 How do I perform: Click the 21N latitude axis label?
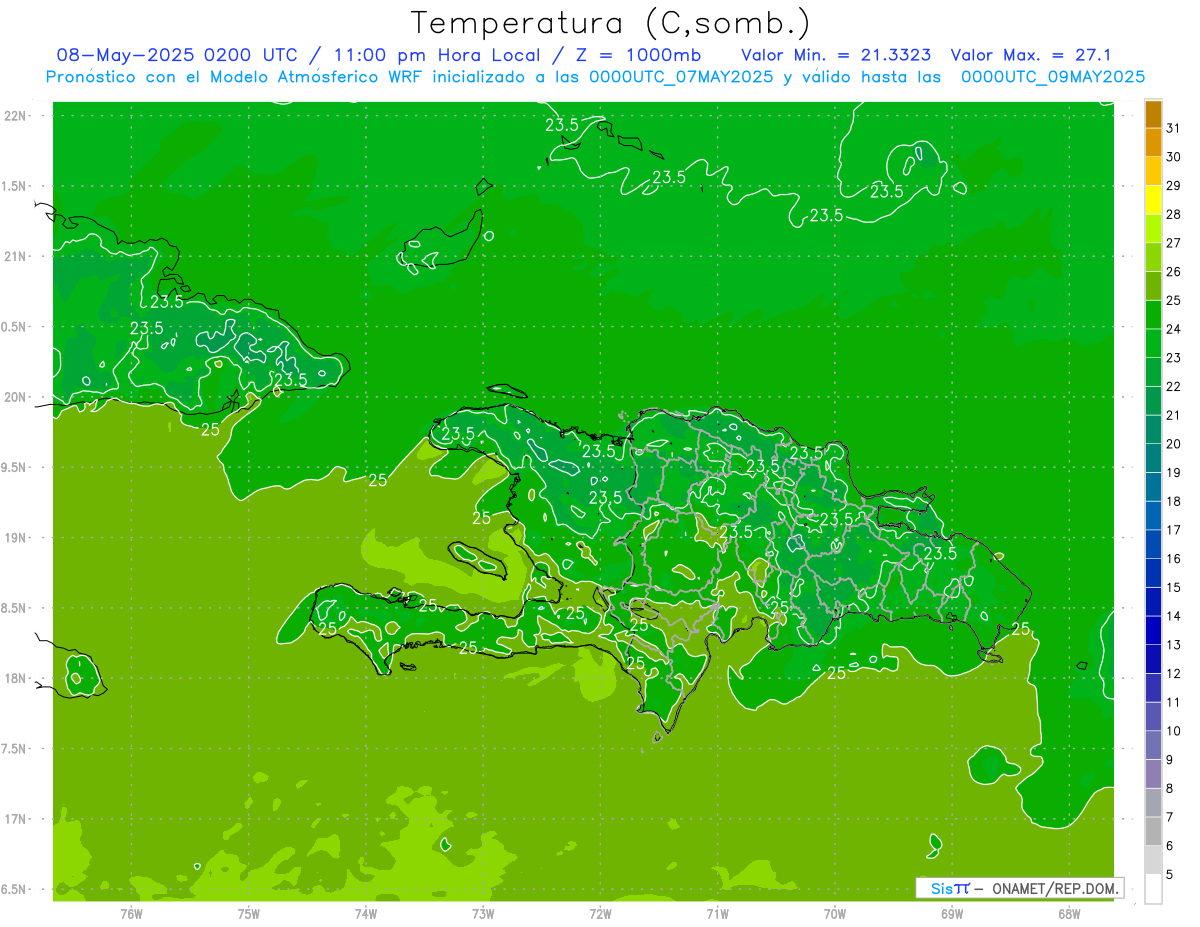point(16,256)
